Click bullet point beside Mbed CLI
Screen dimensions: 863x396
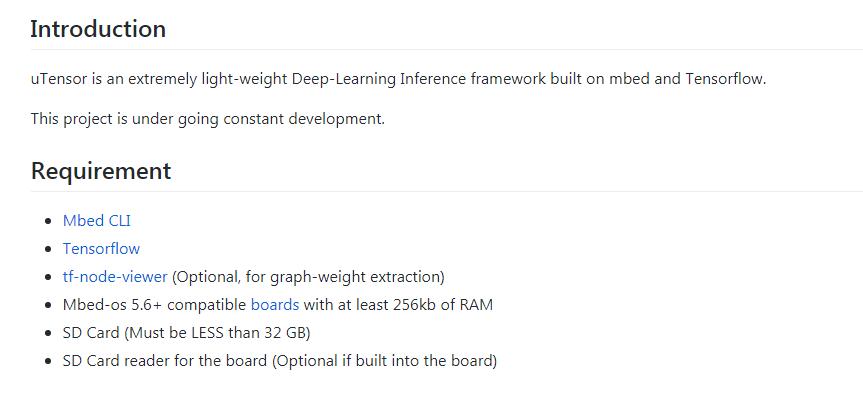(x=50, y=221)
